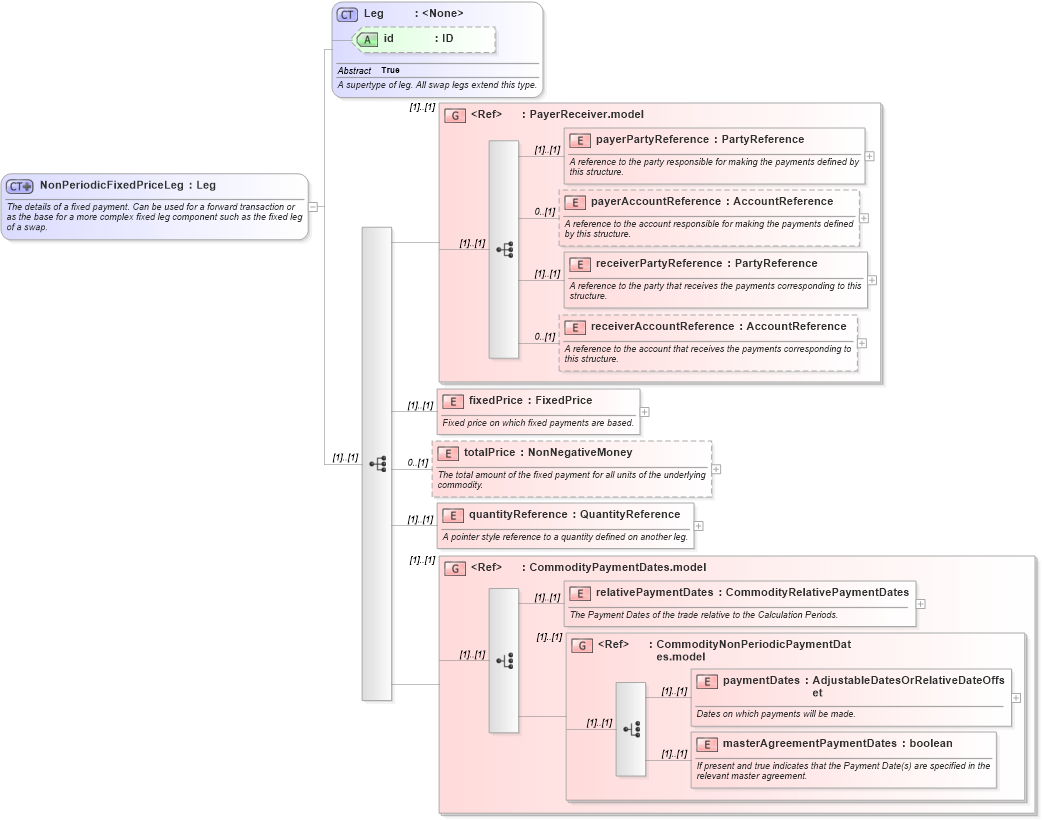Collapse the NonPeriodicFixedPriceLeg node
Image resolution: width=1042 pixels, height=820 pixels.
tap(312, 207)
